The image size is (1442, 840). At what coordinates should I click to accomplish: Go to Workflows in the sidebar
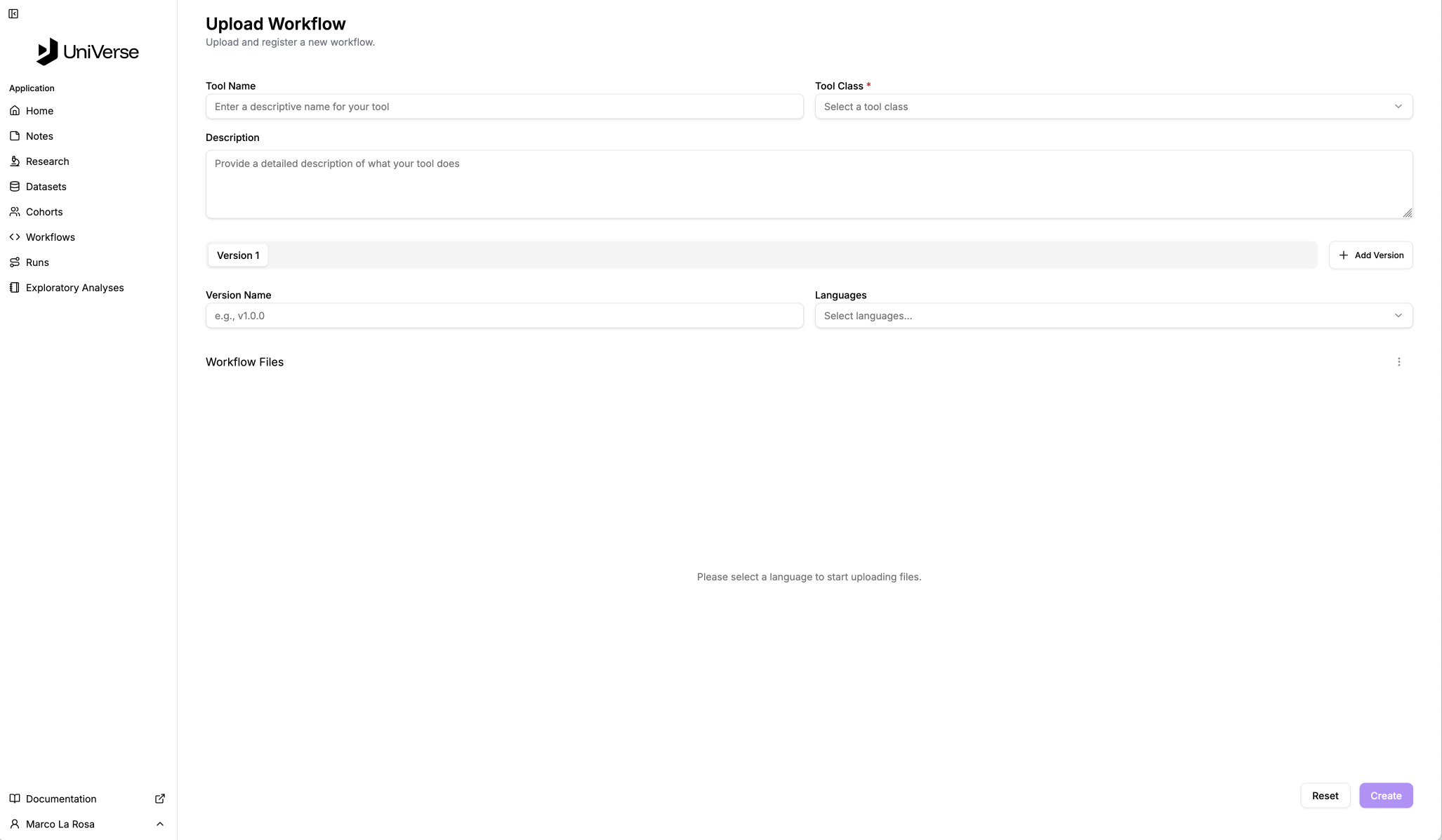tap(51, 237)
